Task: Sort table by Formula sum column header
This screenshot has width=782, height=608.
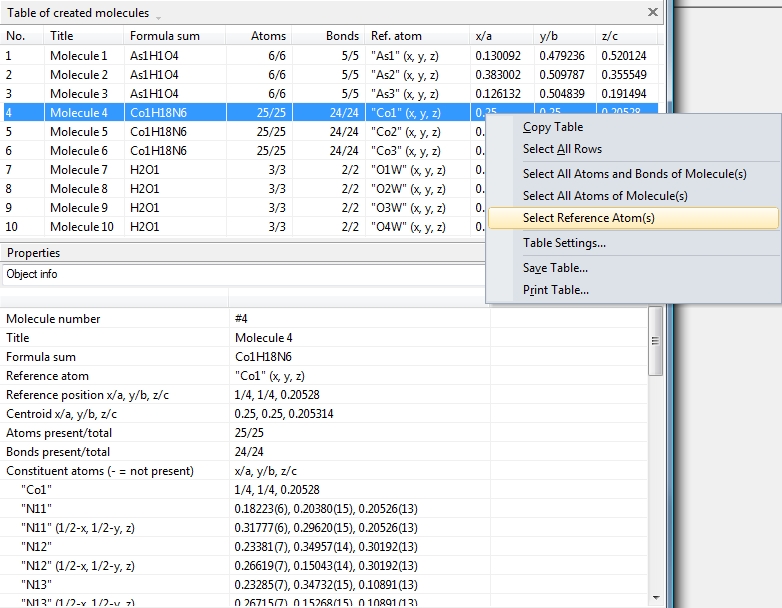Action: pos(164,36)
